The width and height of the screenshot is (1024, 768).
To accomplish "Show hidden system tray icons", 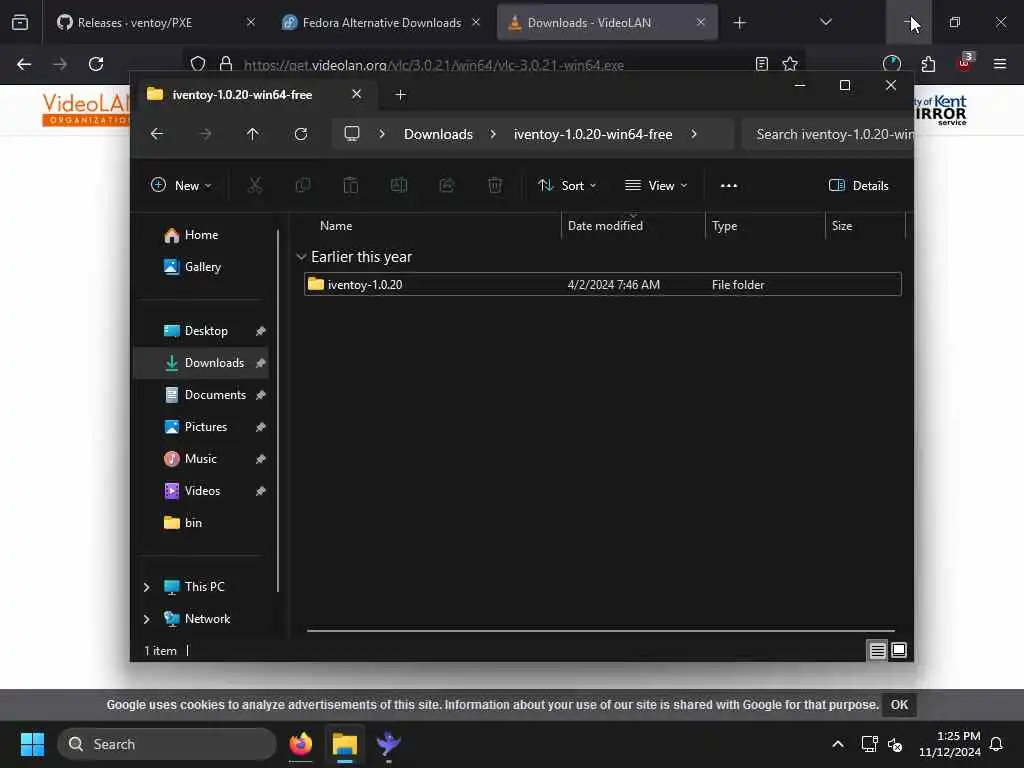I will coord(838,744).
